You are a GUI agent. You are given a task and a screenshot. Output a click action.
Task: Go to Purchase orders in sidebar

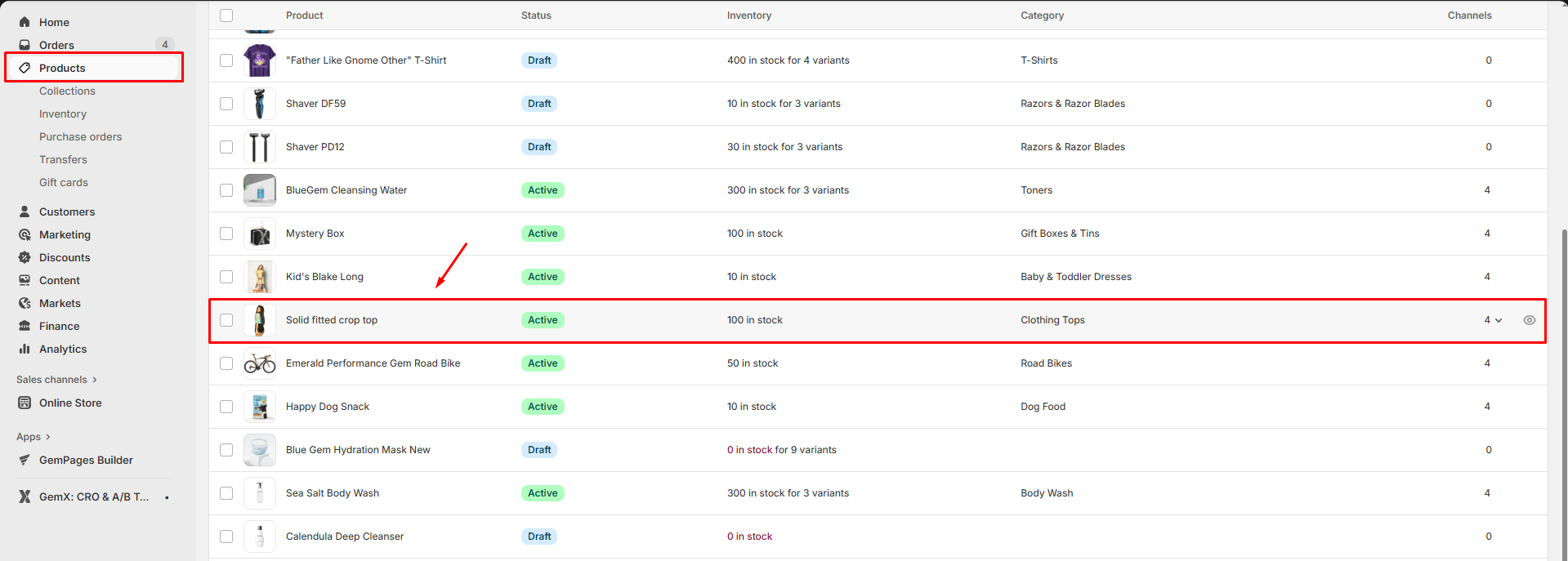coord(80,137)
